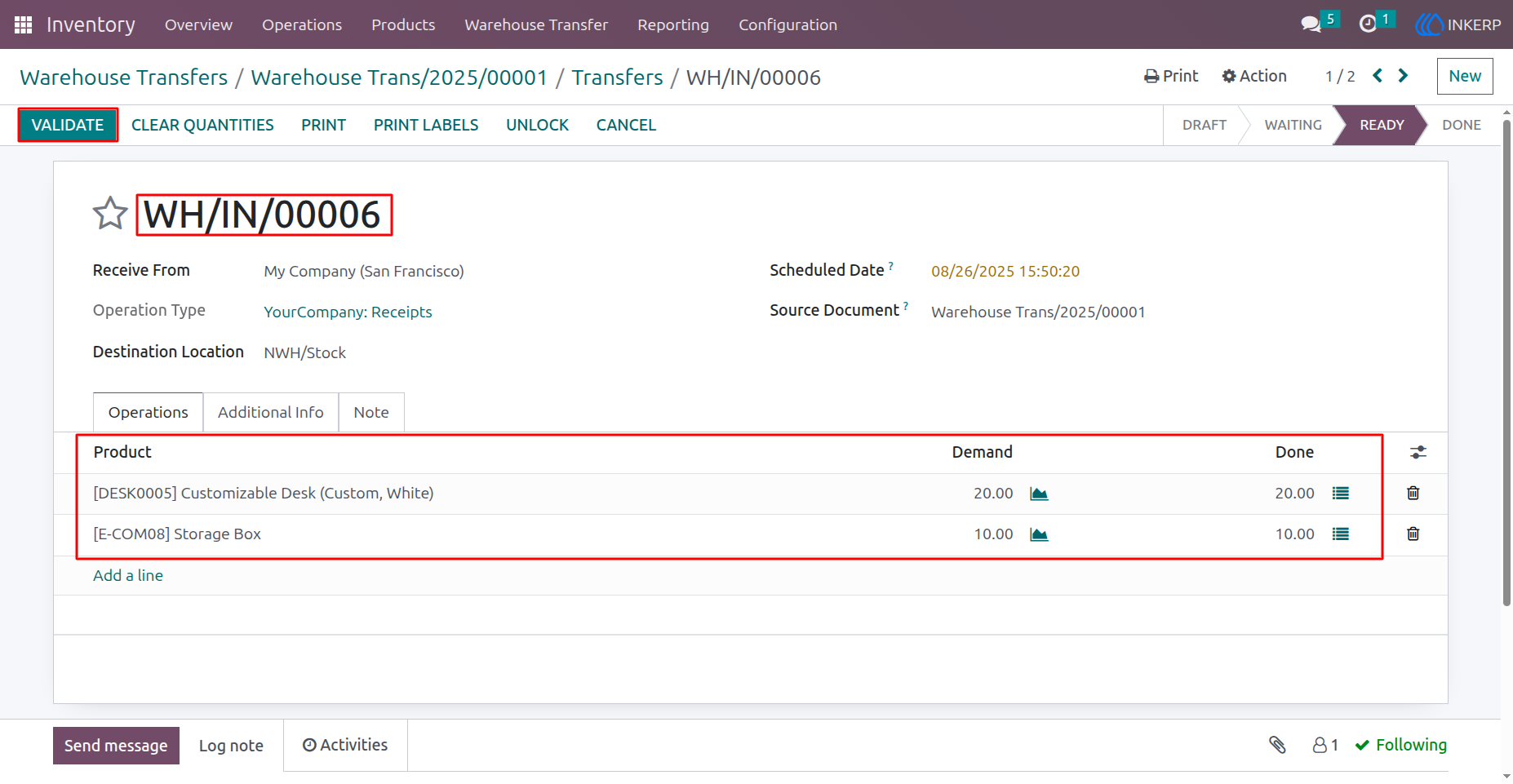Click the vertical page scrollbar
This screenshot has height=784, width=1513.
coord(1506,363)
